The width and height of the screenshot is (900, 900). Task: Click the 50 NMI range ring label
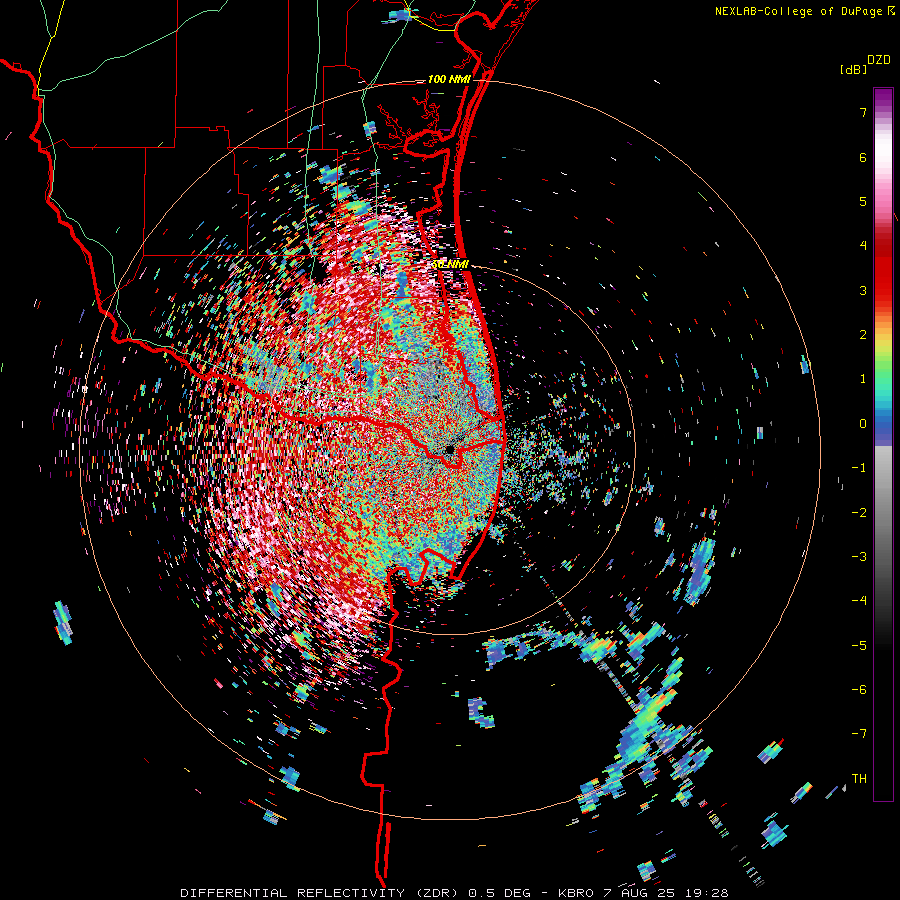click(451, 265)
